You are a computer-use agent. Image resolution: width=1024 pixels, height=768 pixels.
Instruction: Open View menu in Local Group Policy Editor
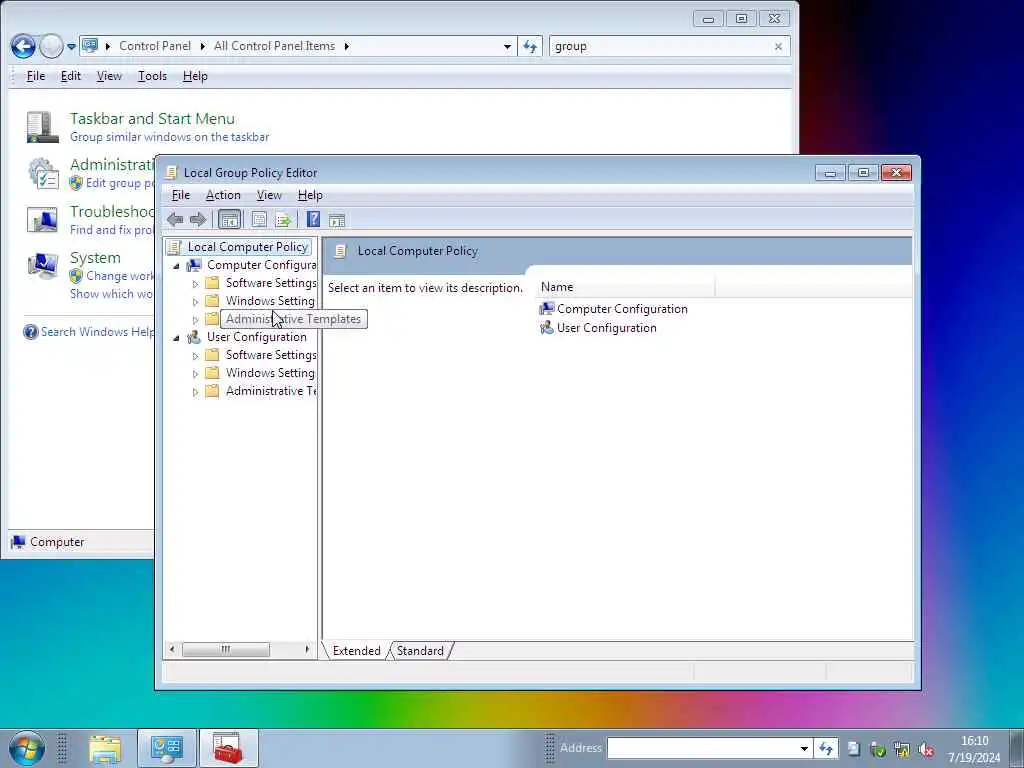click(x=268, y=195)
